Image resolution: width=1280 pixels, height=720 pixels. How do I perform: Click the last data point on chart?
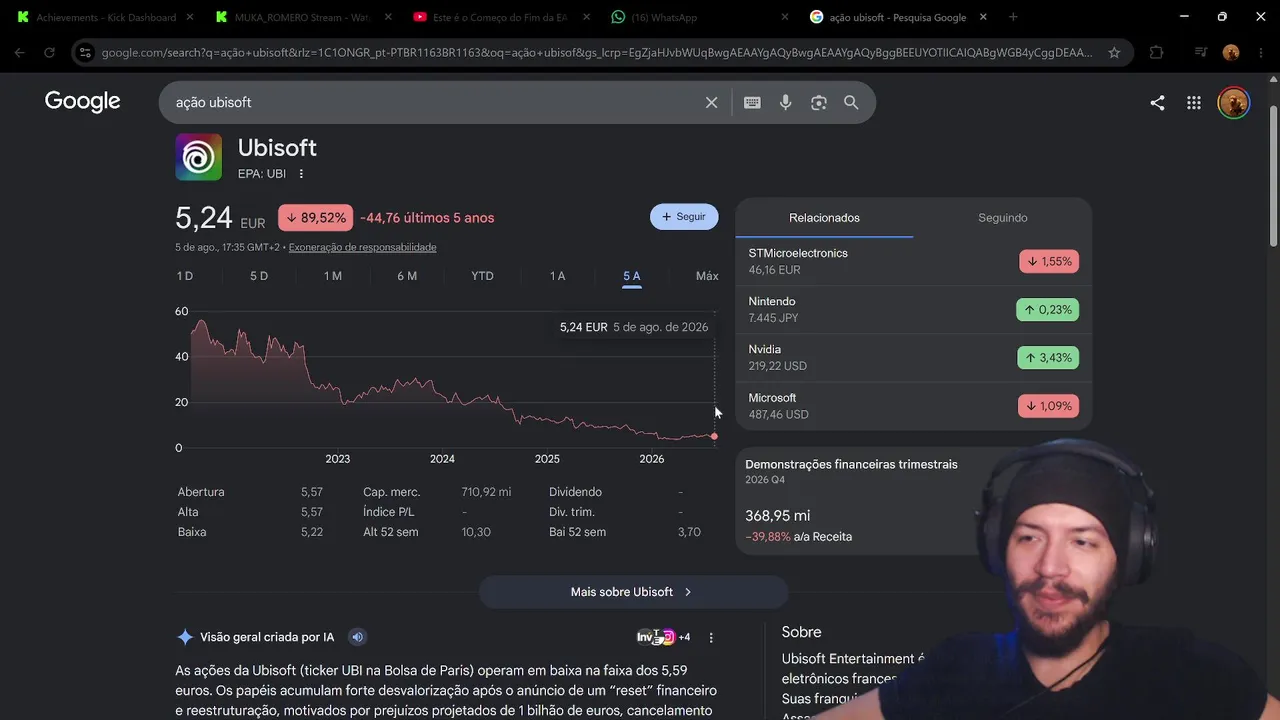point(714,436)
